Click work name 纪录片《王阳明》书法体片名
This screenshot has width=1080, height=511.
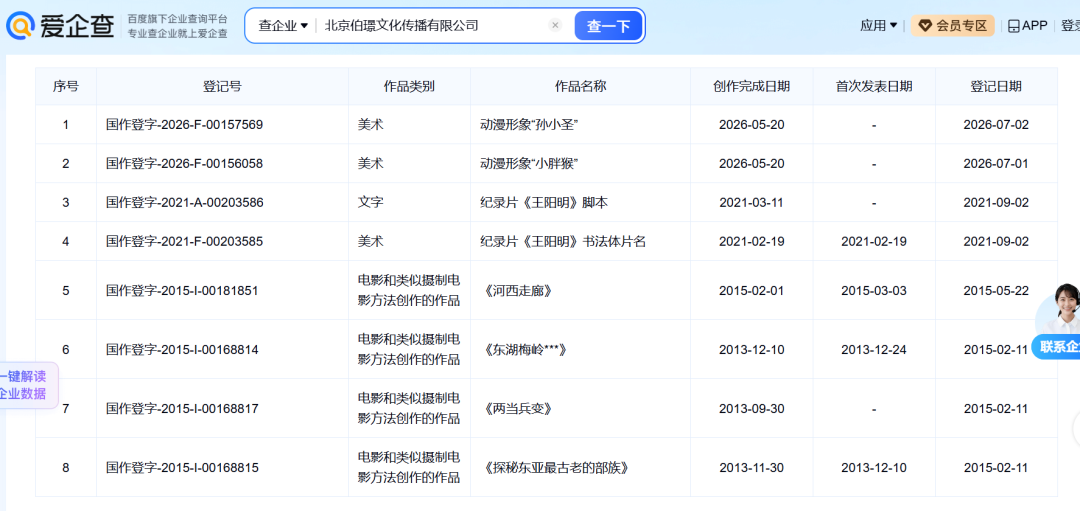point(563,241)
